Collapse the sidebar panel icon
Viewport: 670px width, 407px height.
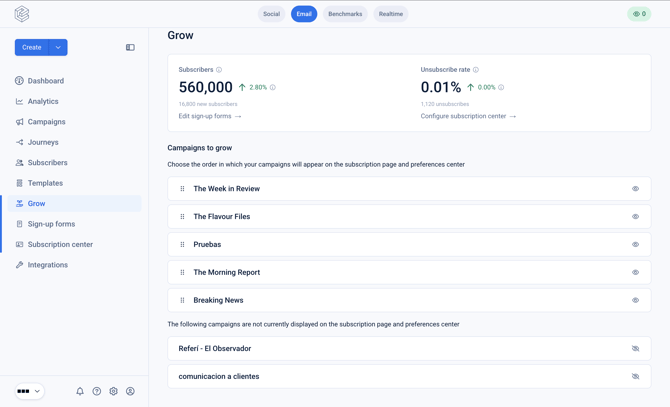(130, 47)
